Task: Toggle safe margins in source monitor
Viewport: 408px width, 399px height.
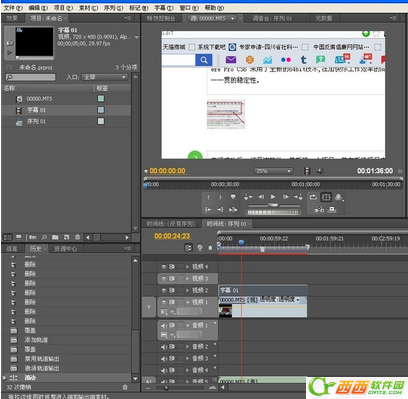Action: 326,197
